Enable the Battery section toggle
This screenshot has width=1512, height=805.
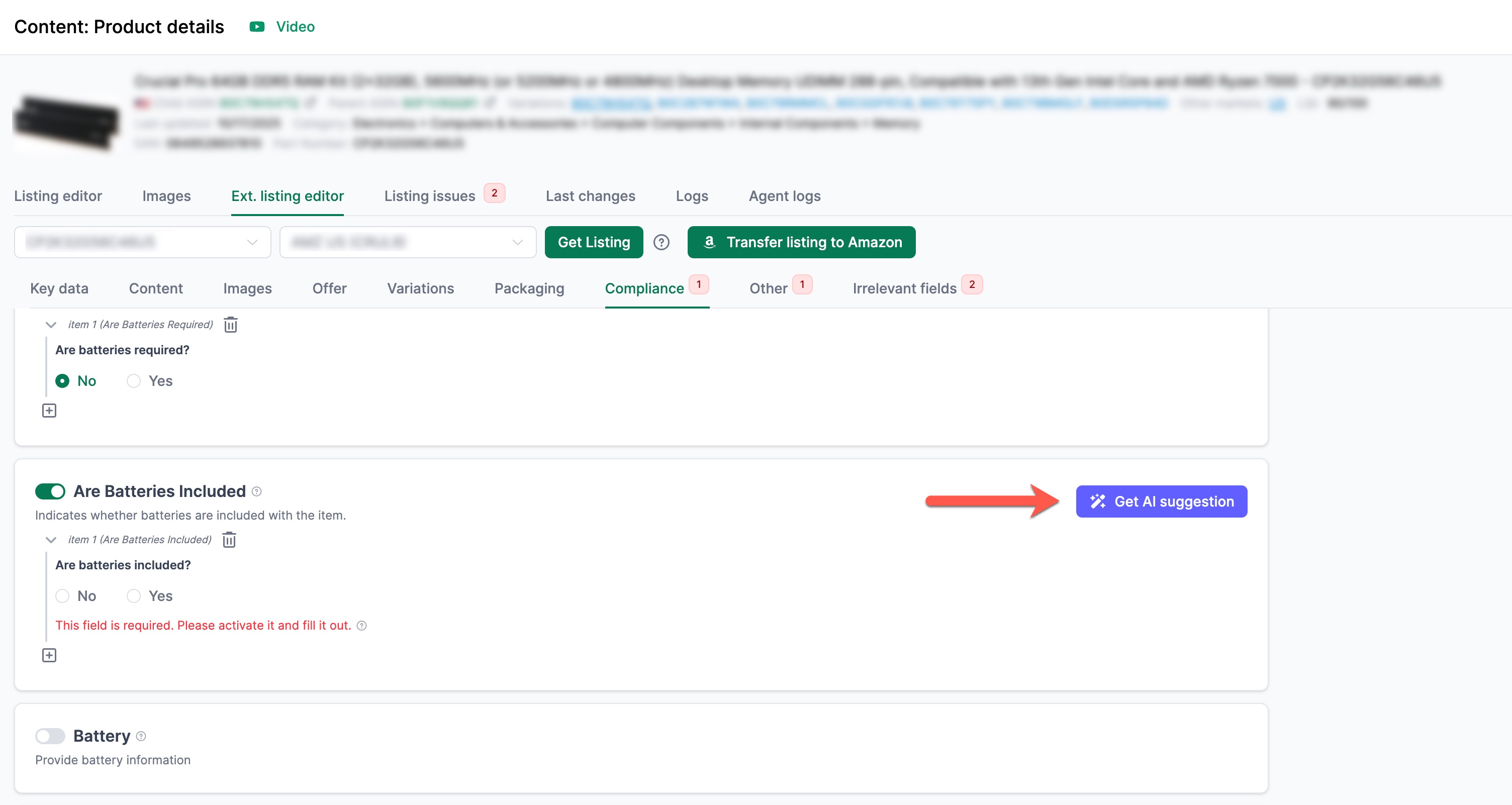[50, 736]
